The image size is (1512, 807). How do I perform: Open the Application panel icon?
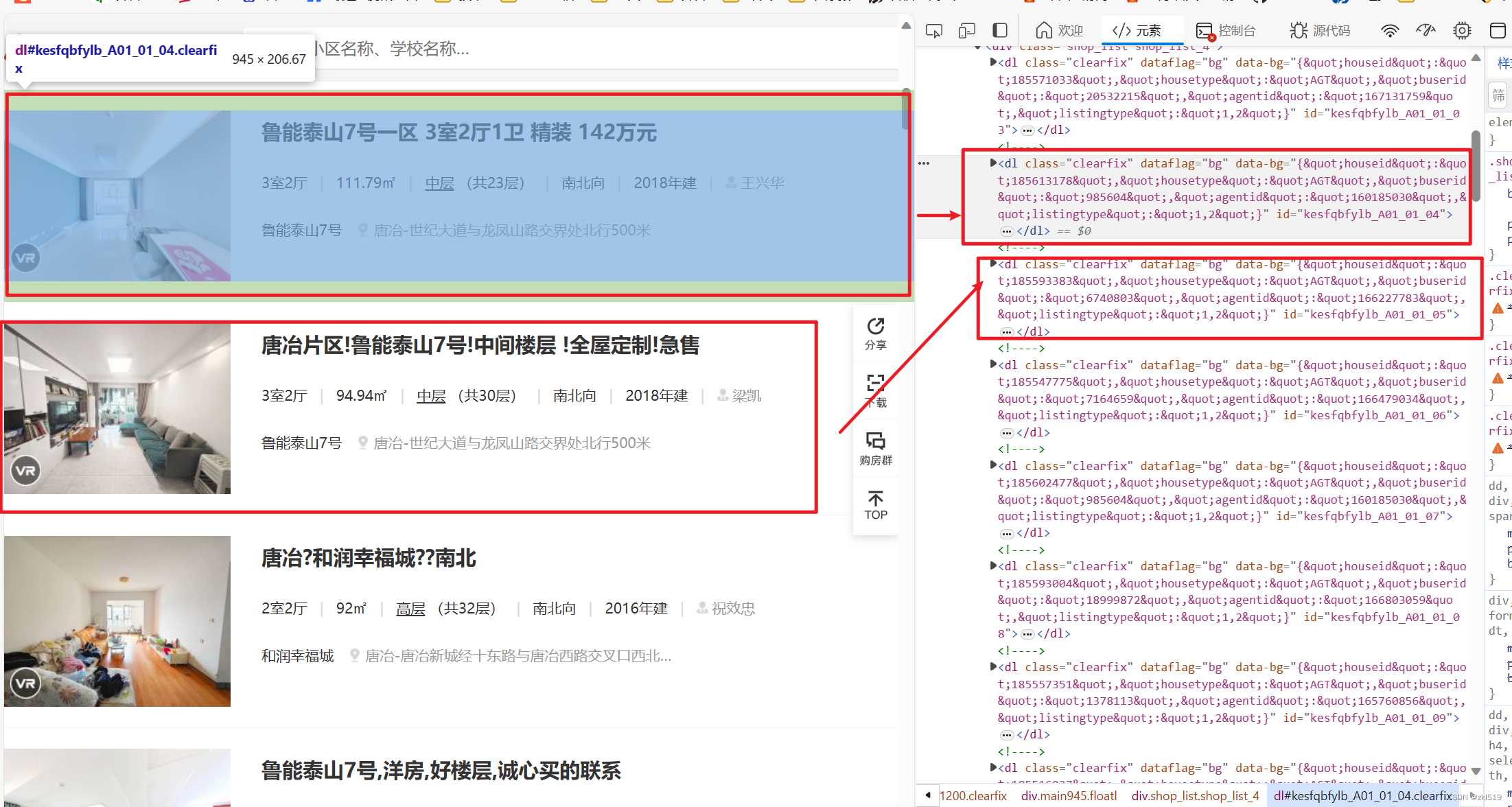1498,30
